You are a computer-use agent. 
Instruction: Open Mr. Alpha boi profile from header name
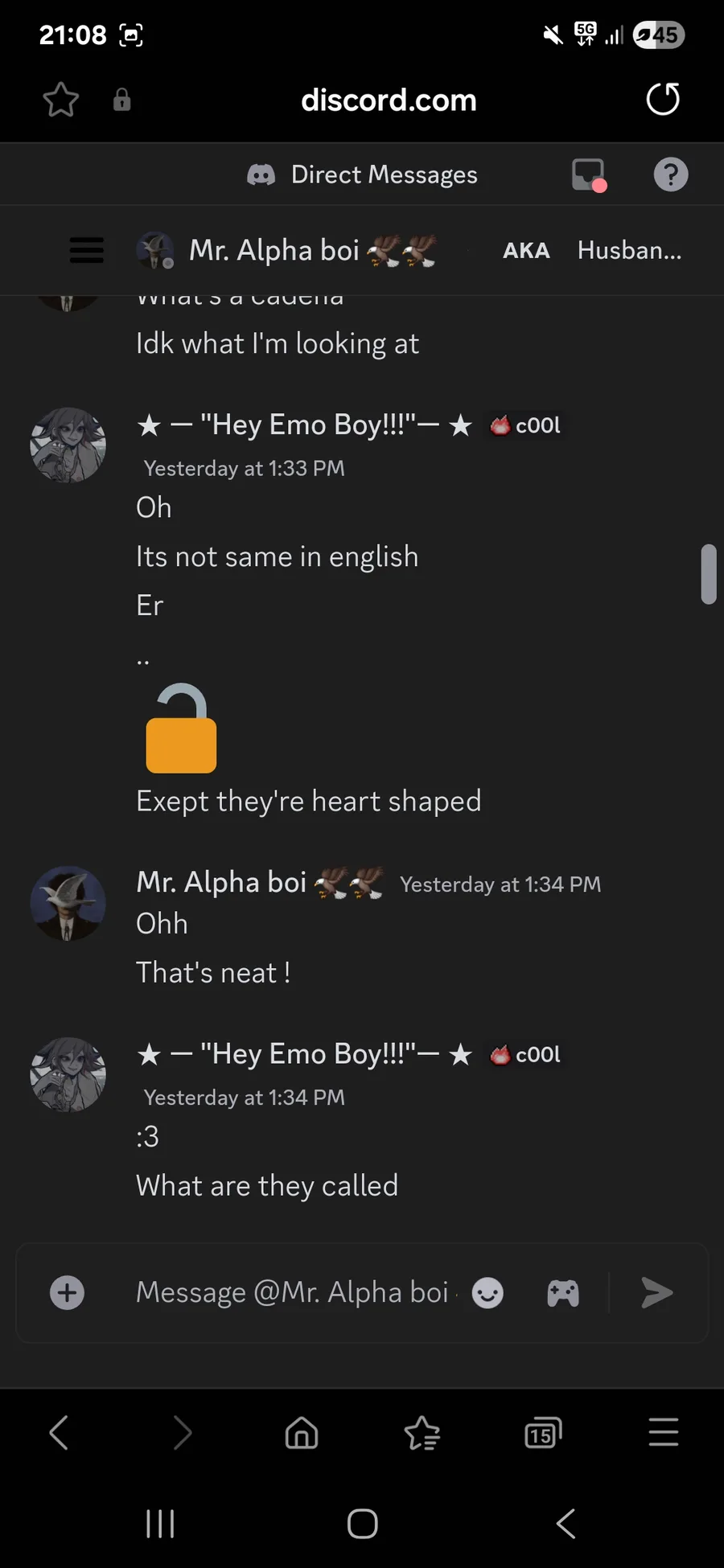click(274, 250)
